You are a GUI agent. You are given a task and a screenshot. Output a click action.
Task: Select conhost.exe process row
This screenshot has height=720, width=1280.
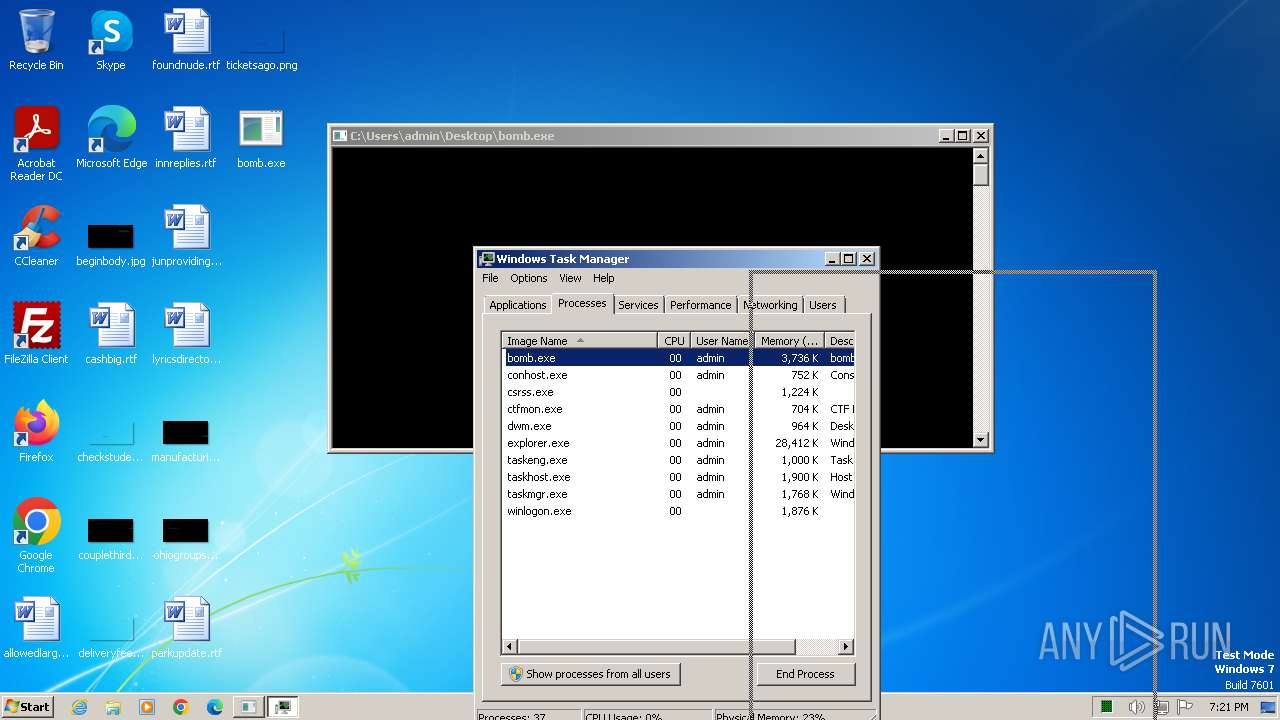[x=679, y=375]
